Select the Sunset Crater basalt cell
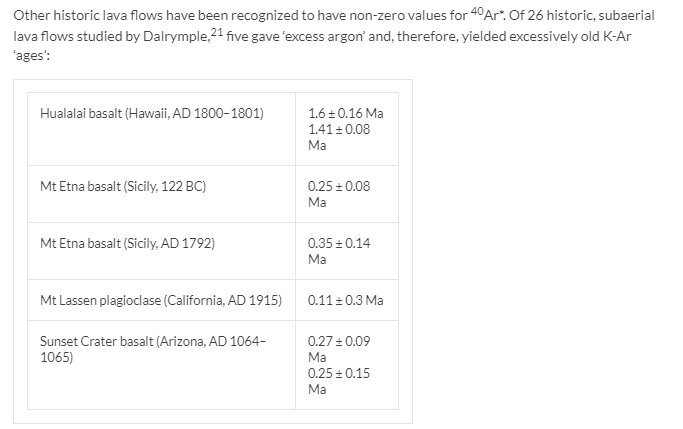683x429 pixels. [161, 365]
